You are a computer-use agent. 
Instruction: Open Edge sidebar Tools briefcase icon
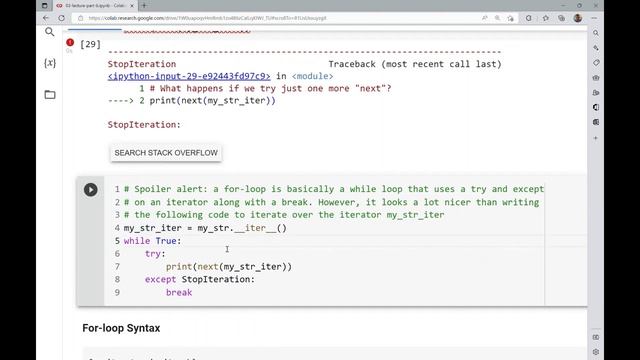point(596,78)
